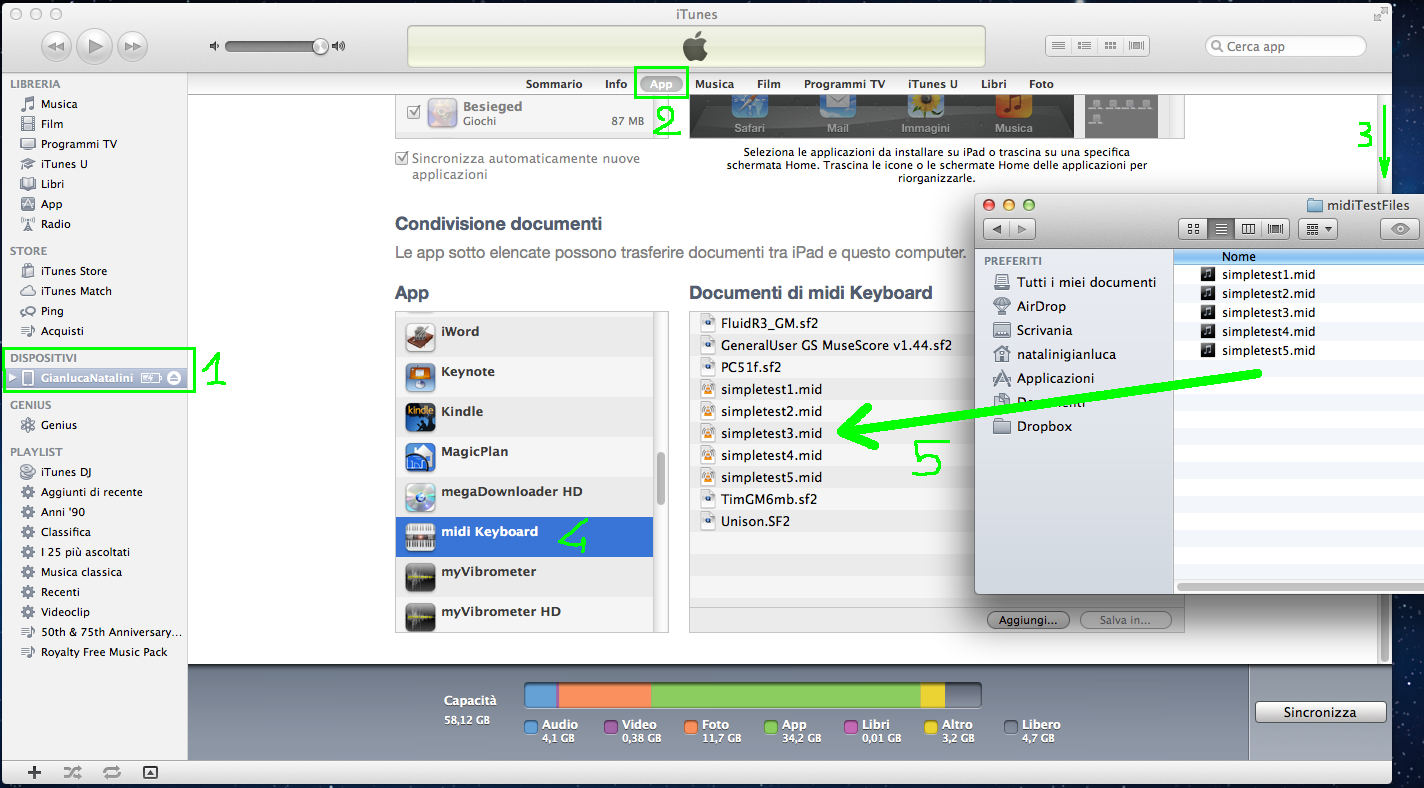Toggle Sincronizza automaticamente nuove applicazioni checkbox

402,158
